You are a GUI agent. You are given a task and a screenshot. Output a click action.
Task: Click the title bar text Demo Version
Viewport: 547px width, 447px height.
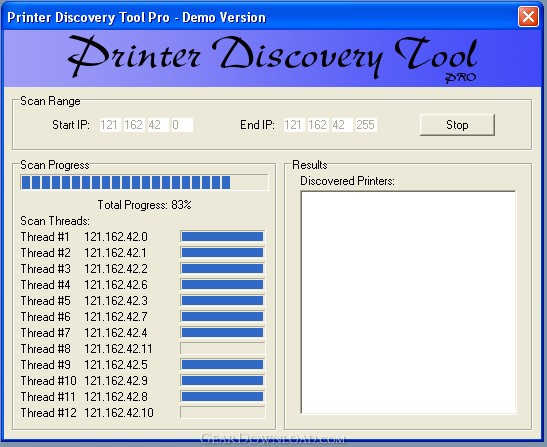(224, 17)
